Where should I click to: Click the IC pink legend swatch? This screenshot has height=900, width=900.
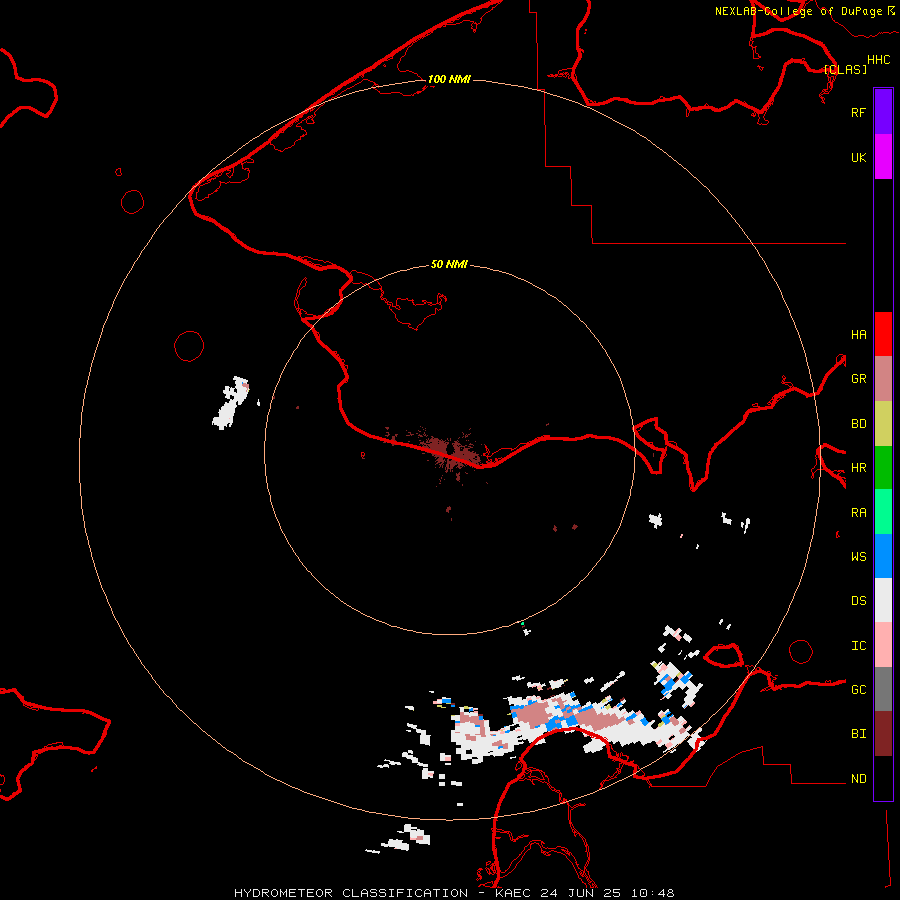[x=883, y=645]
